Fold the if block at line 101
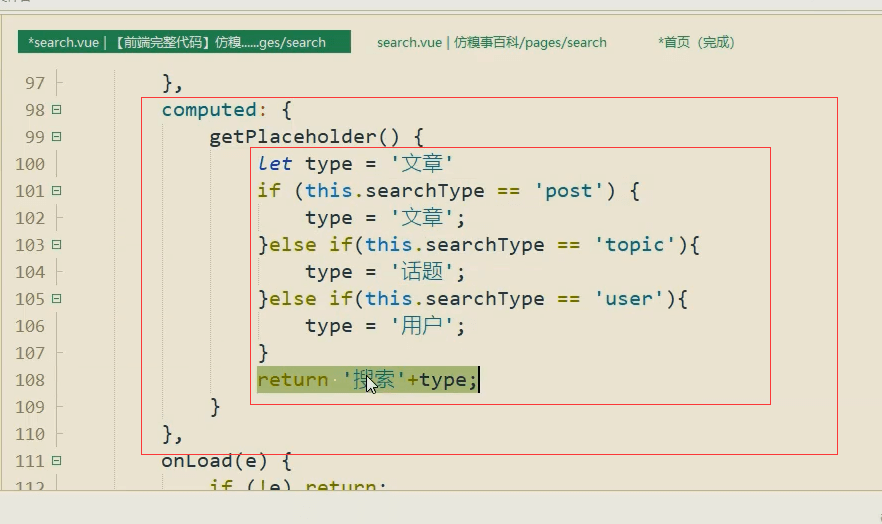 [56, 191]
